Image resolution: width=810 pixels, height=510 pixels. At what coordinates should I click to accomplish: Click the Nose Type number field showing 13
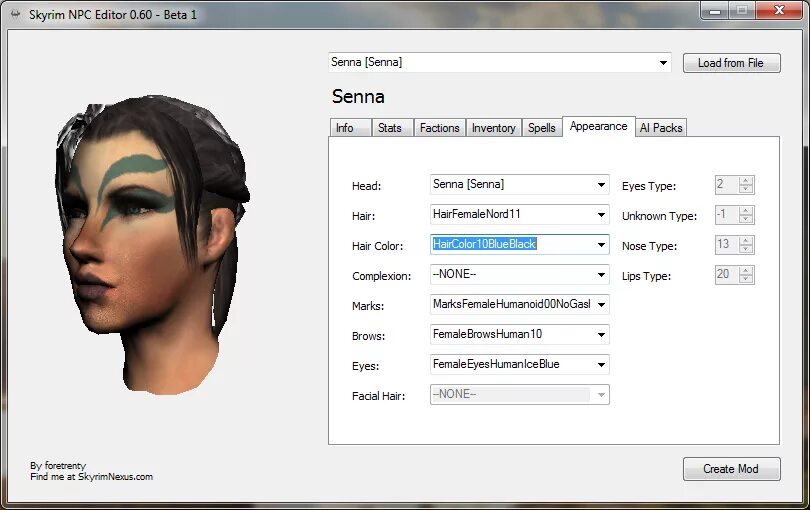tap(727, 244)
